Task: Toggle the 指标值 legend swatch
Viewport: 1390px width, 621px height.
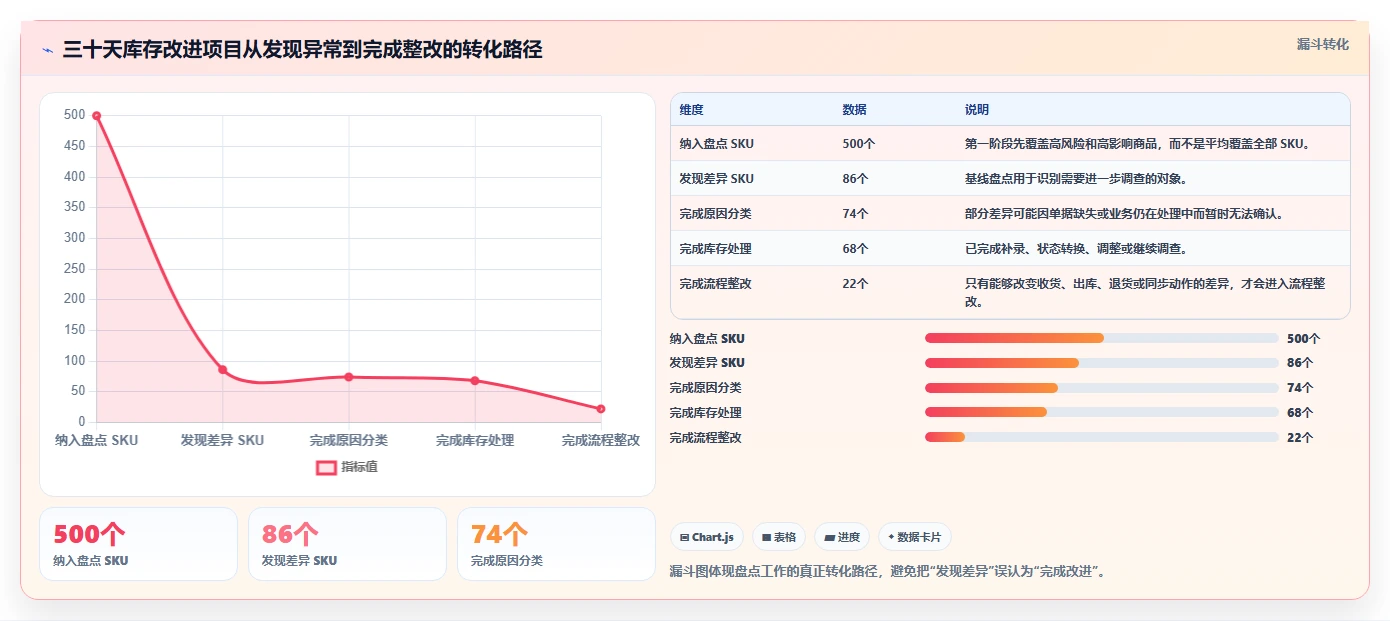Action: click(x=326, y=467)
